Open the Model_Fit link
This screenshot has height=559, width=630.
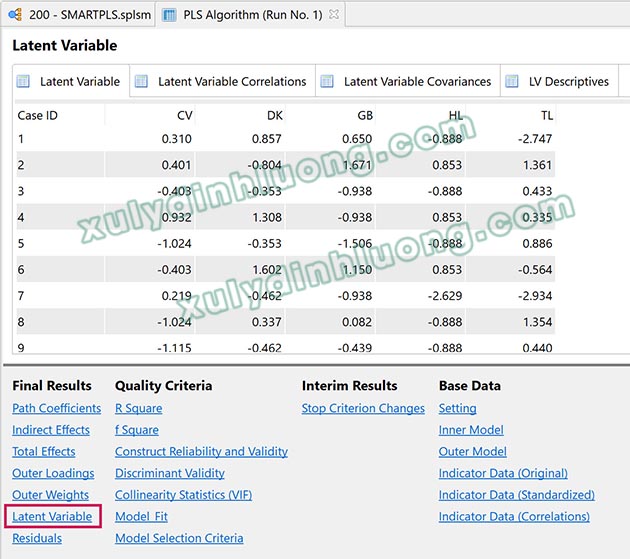[x=141, y=516]
